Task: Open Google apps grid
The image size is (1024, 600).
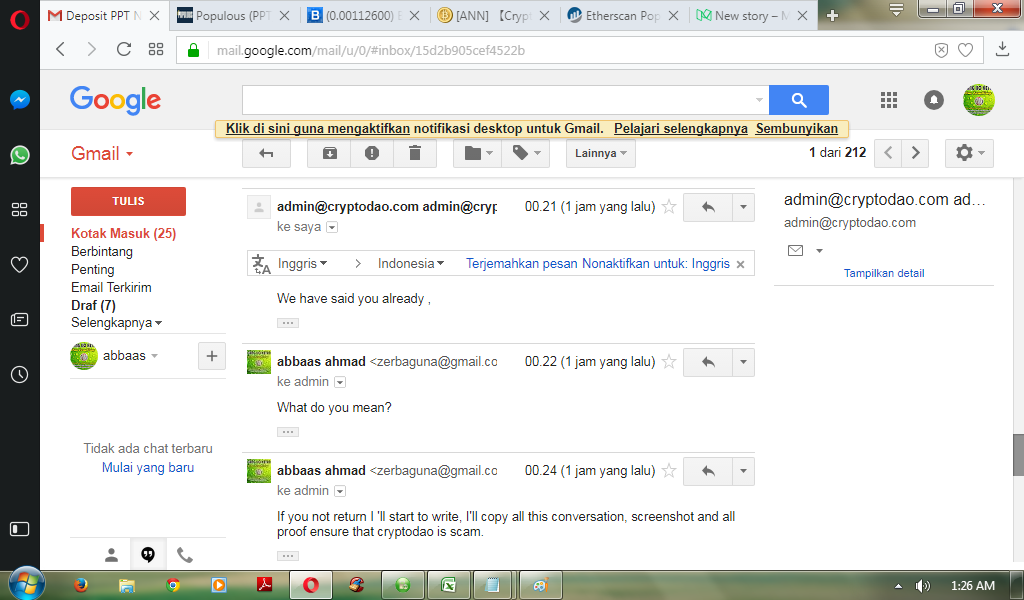Action: (x=889, y=100)
